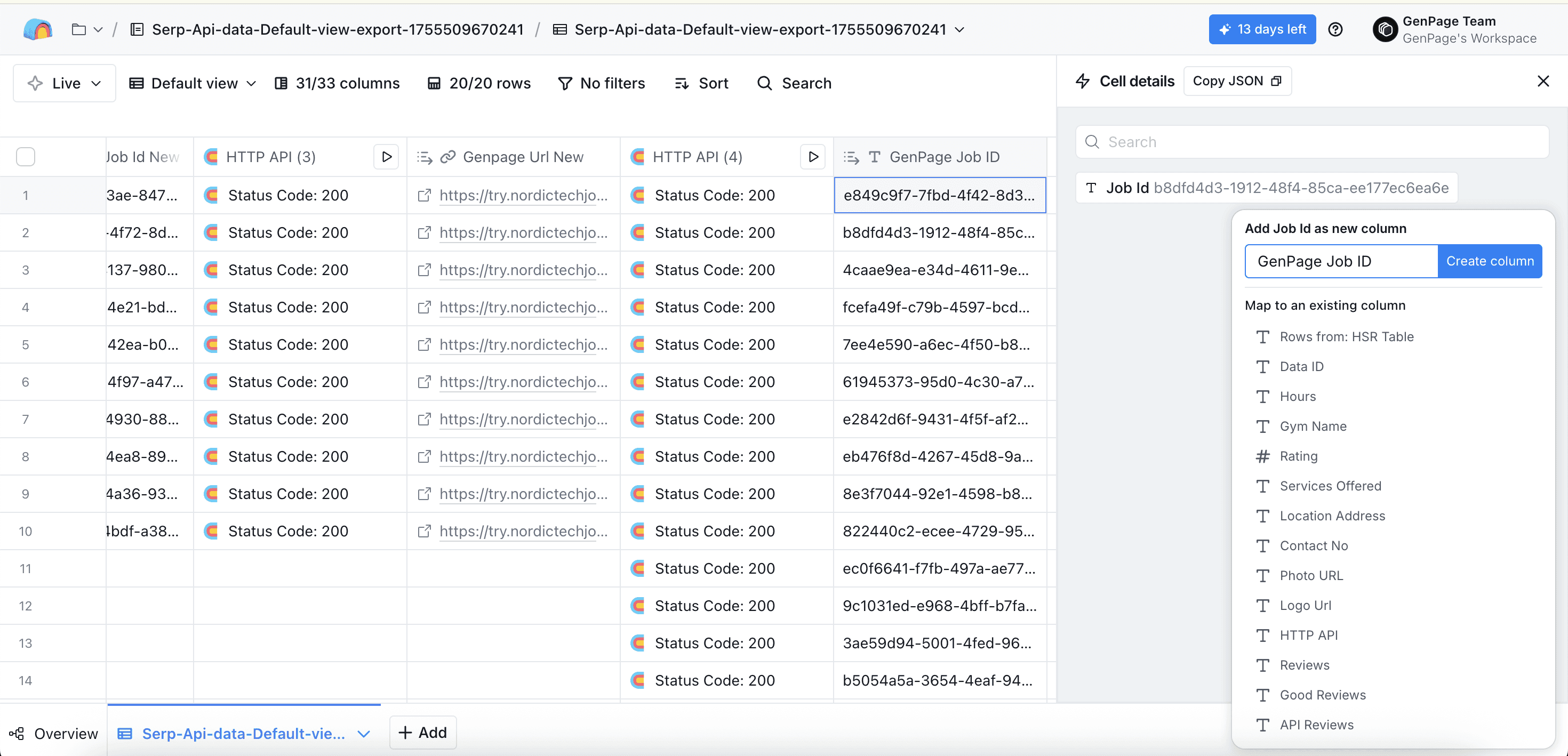
Task: Open external link icon in row 1
Action: coord(424,195)
